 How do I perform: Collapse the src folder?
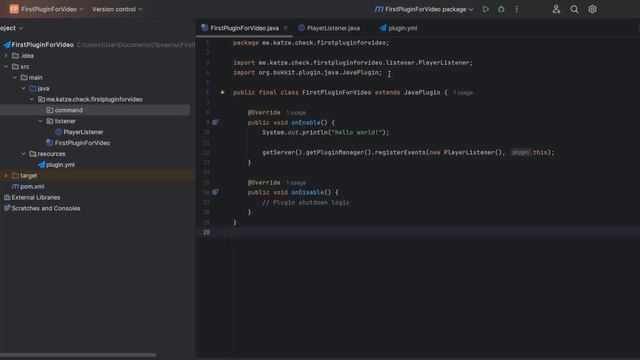point(6,67)
